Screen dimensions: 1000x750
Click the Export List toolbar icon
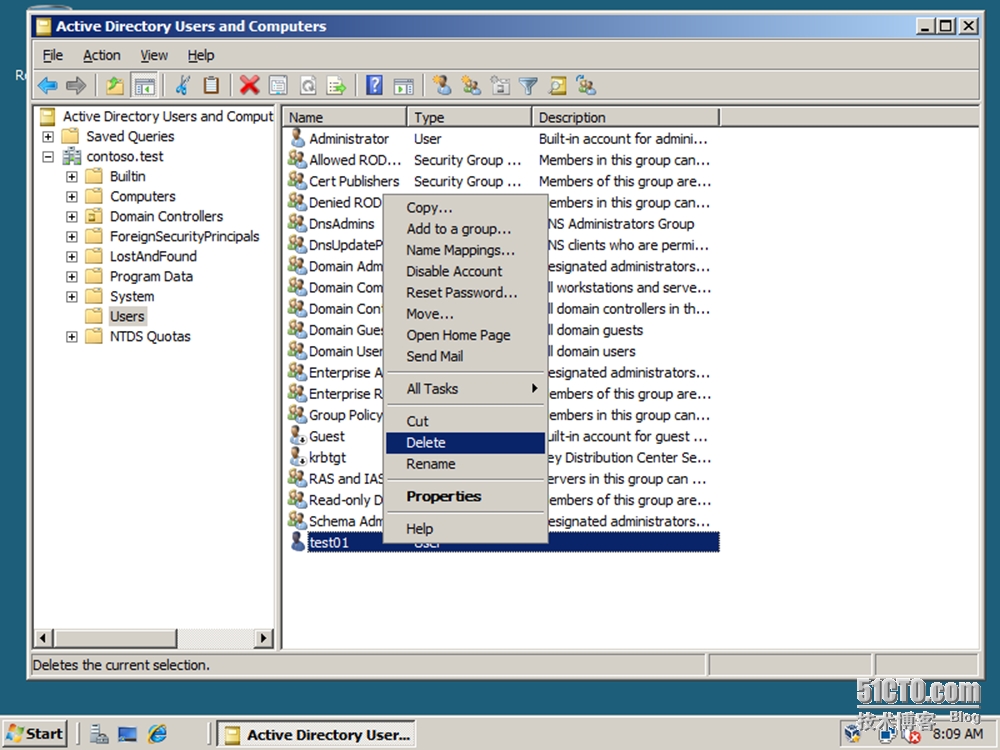coord(336,85)
